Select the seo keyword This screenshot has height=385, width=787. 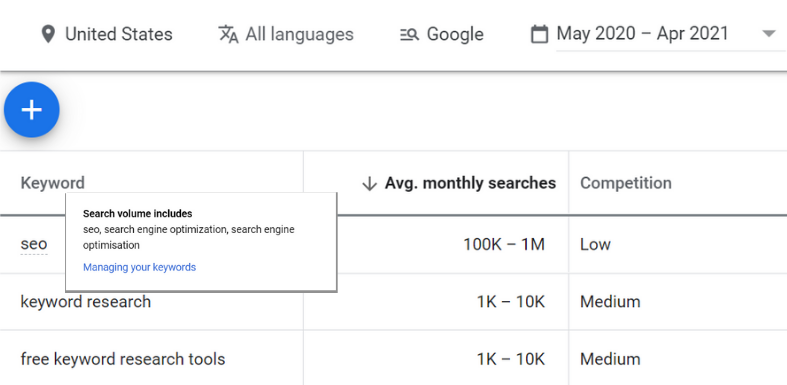(34, 244)
